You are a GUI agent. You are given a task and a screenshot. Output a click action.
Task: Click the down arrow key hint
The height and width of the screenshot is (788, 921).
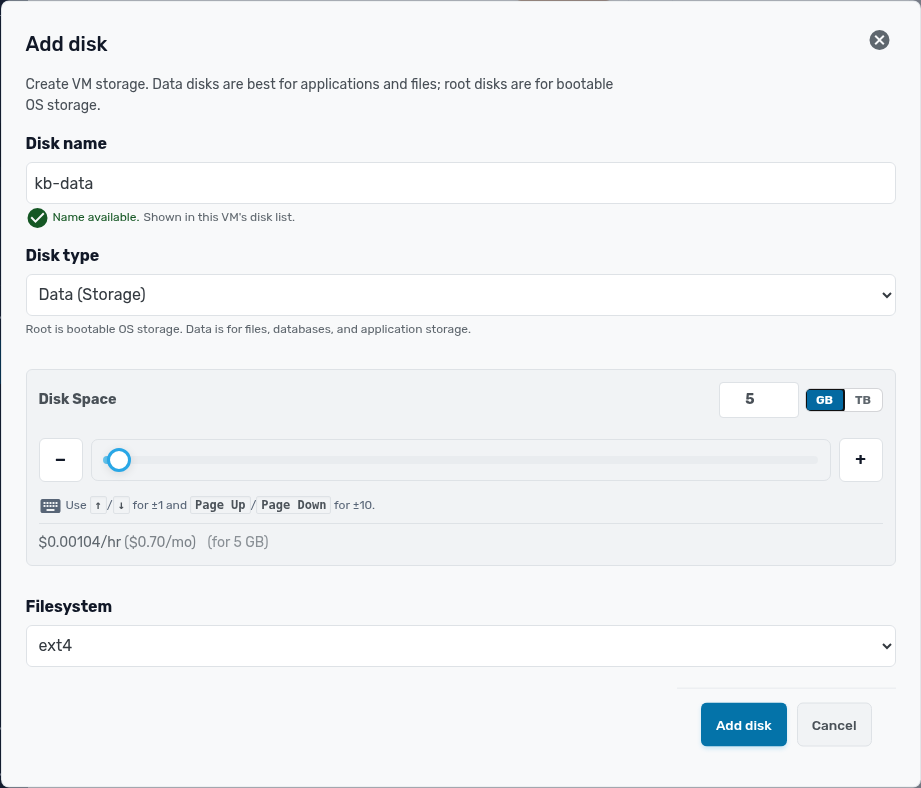(x=121, y=505)
